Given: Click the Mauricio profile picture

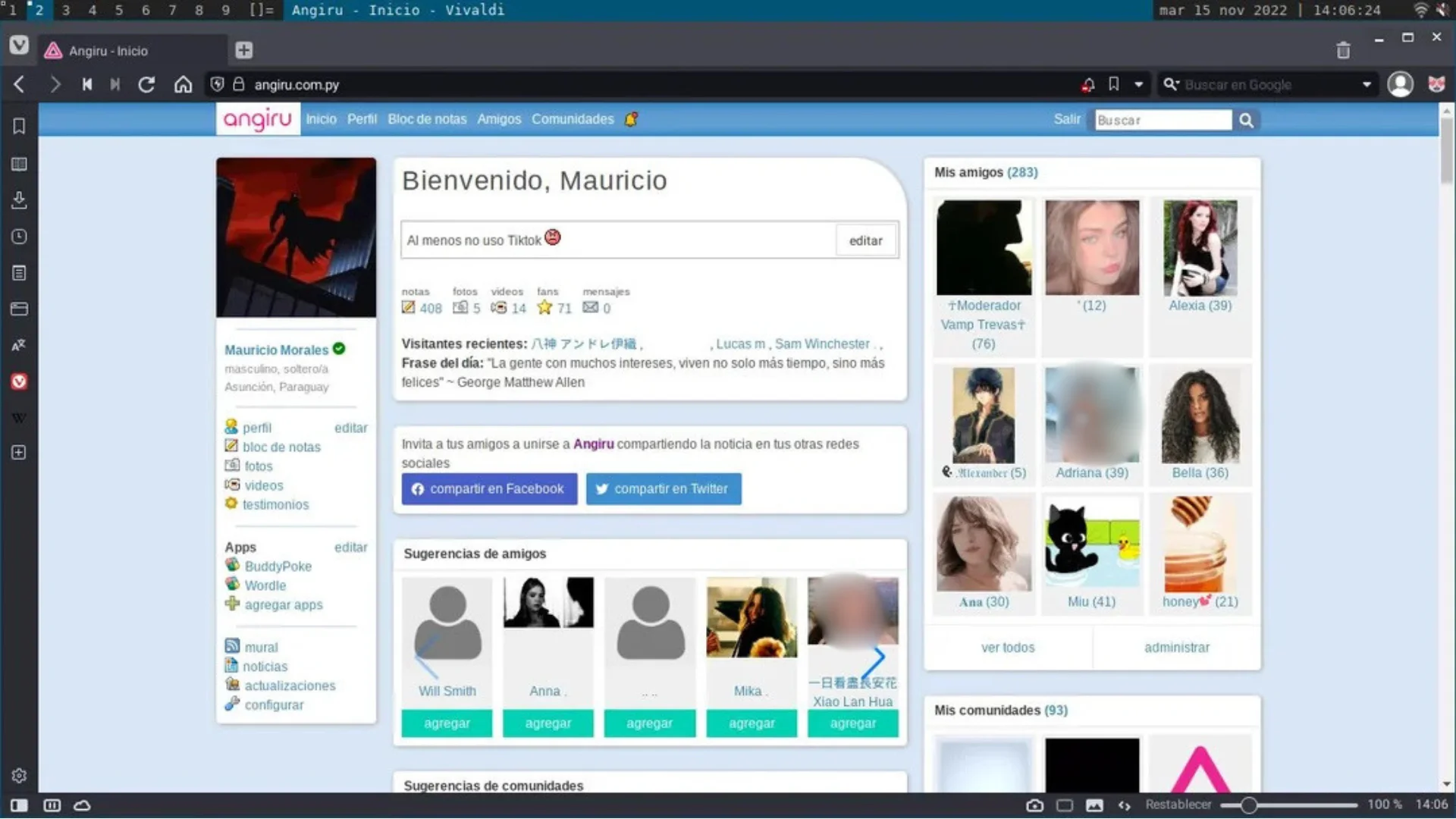Looking at the screenshot, I should (x=296, y=237).
